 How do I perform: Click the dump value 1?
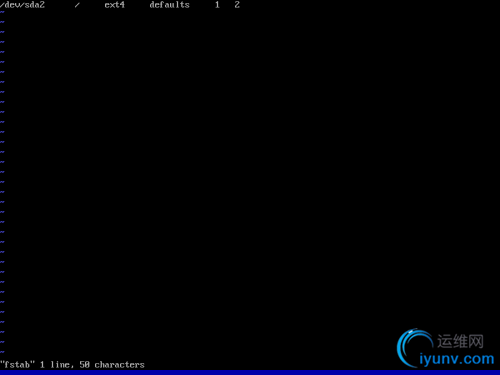(x=217, y=5)
